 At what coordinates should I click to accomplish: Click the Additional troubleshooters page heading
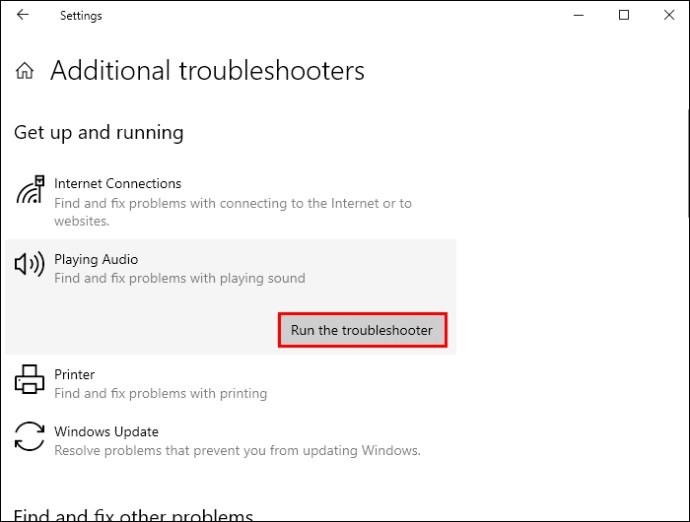[207, 70]
